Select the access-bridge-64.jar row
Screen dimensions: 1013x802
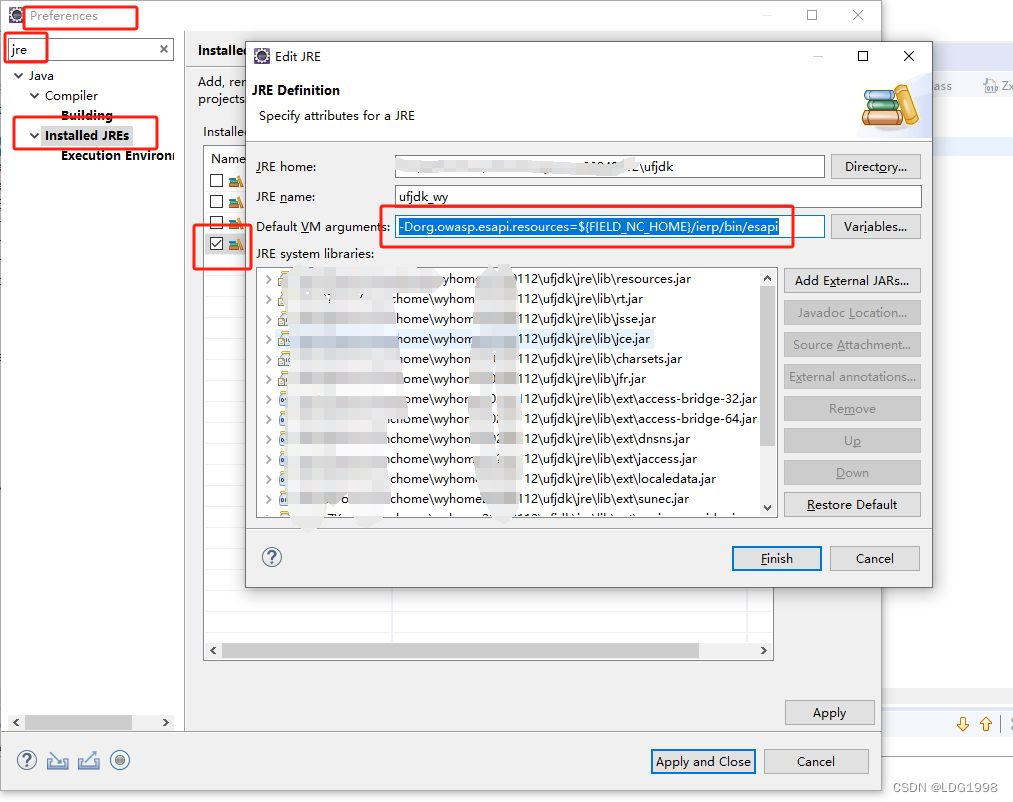coord(517,419)
